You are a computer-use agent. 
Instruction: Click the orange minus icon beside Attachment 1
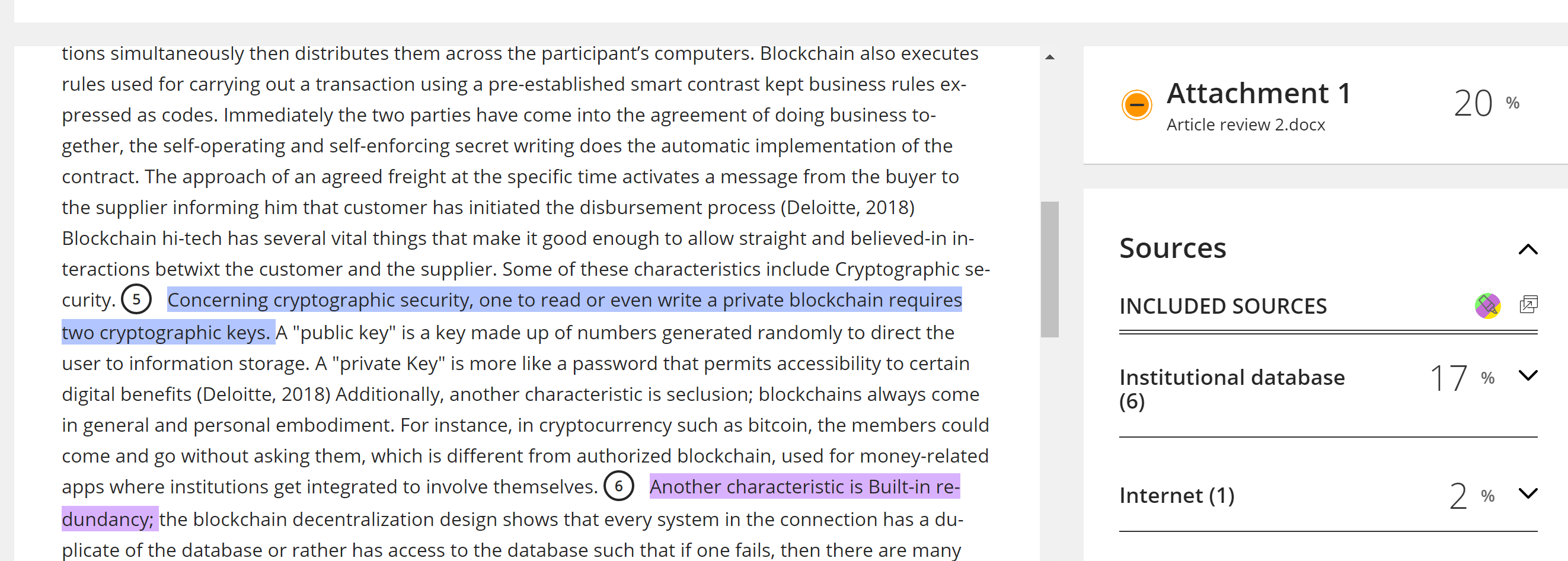click(x=1136, y=105)
